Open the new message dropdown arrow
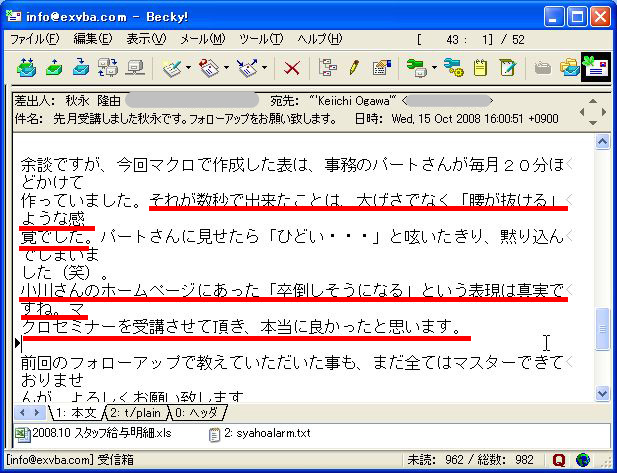Screen dimensions: 617x473 tap(188, 68)
